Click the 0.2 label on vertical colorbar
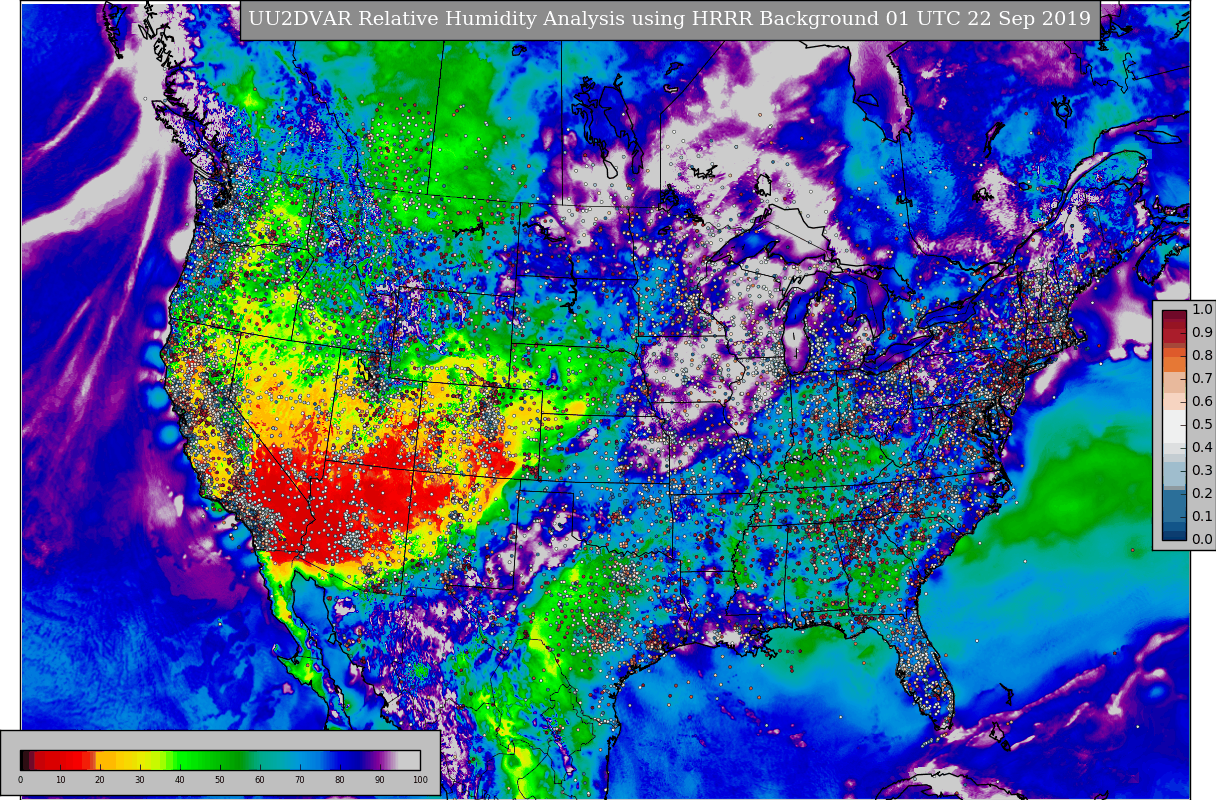The image size is (1216, 800). (x=1202, y=494)
